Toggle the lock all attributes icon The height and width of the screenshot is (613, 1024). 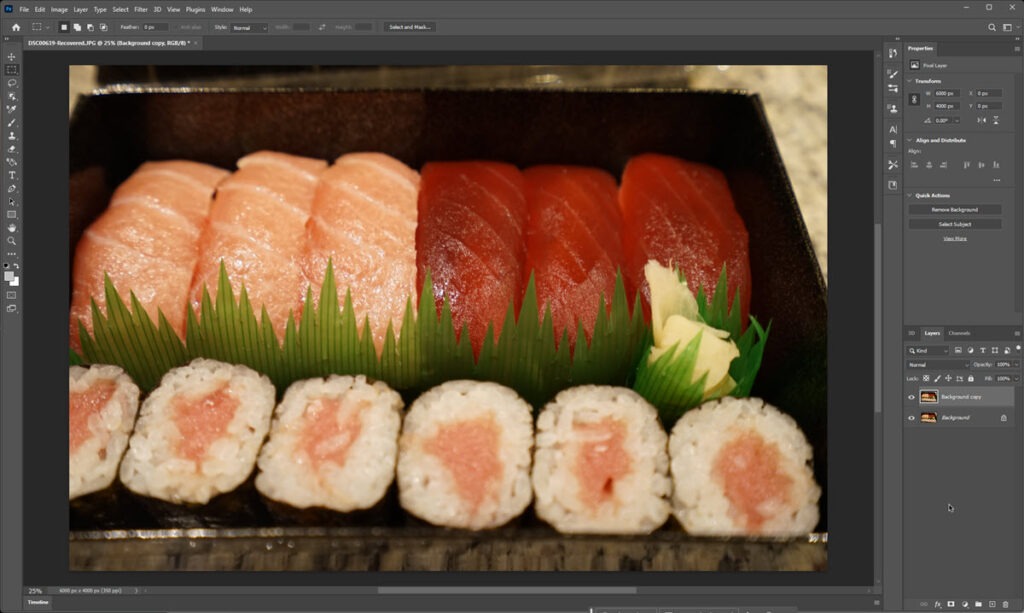968,379
